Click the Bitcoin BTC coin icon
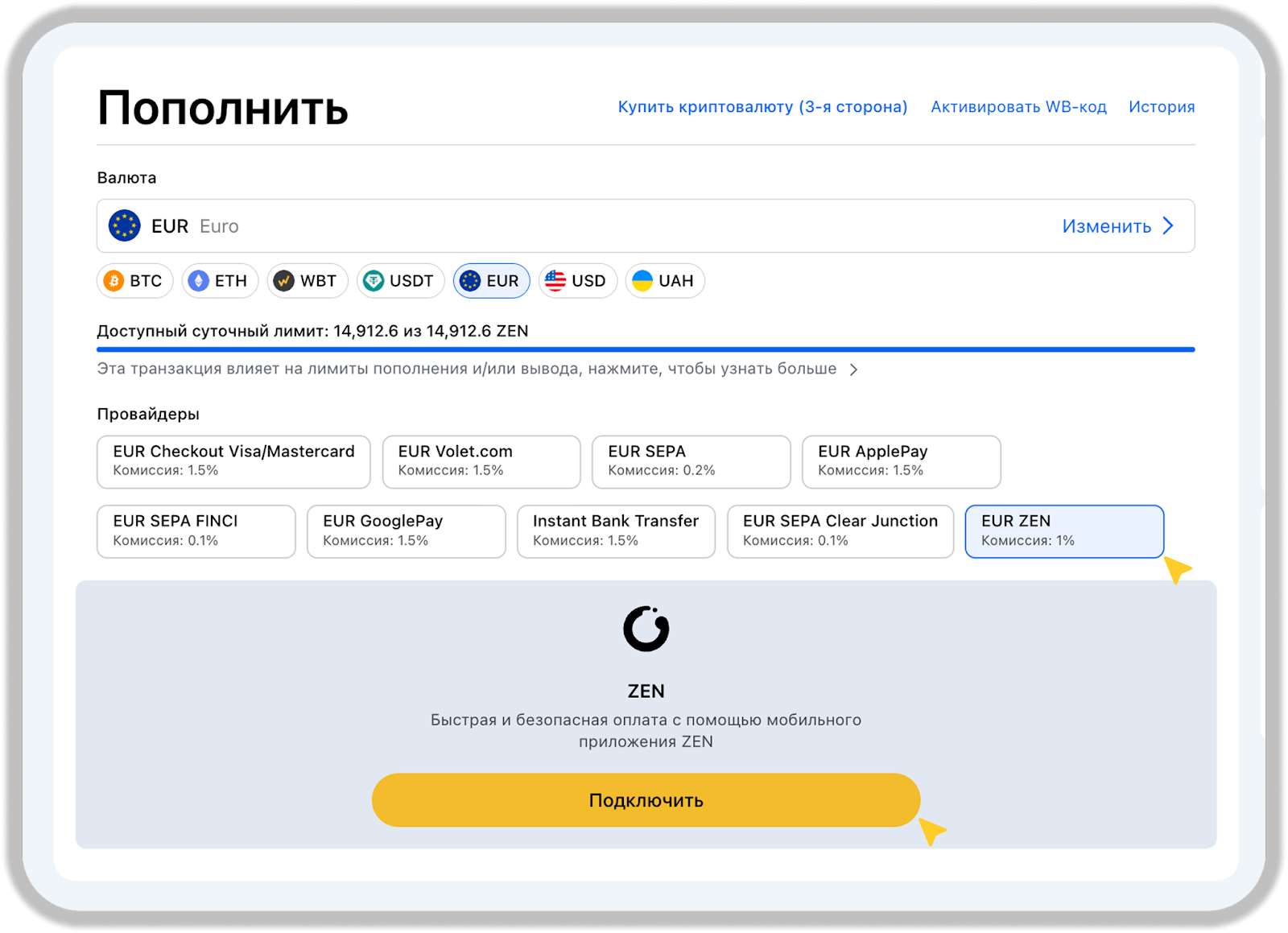Image resolution: width=1288 pixels, height=933 pixels. pyautogui.click(x=114, y=281)
